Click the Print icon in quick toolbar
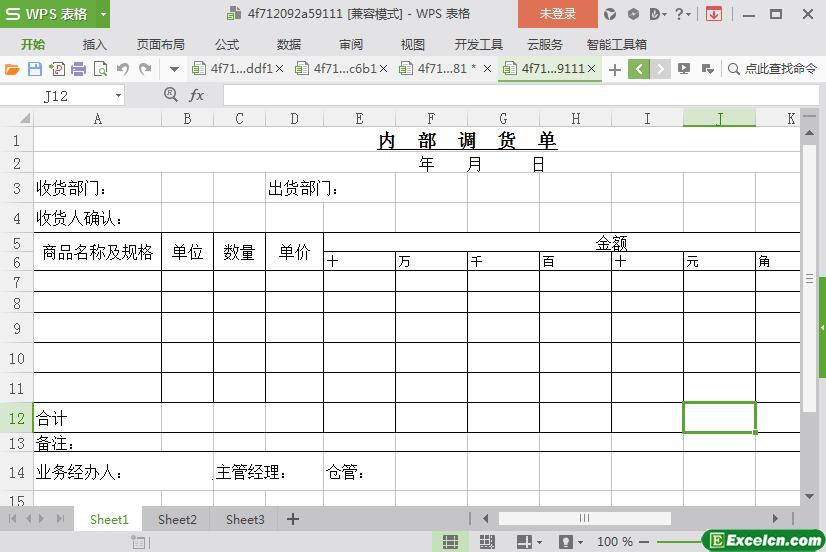 click(x=79, y=69)
